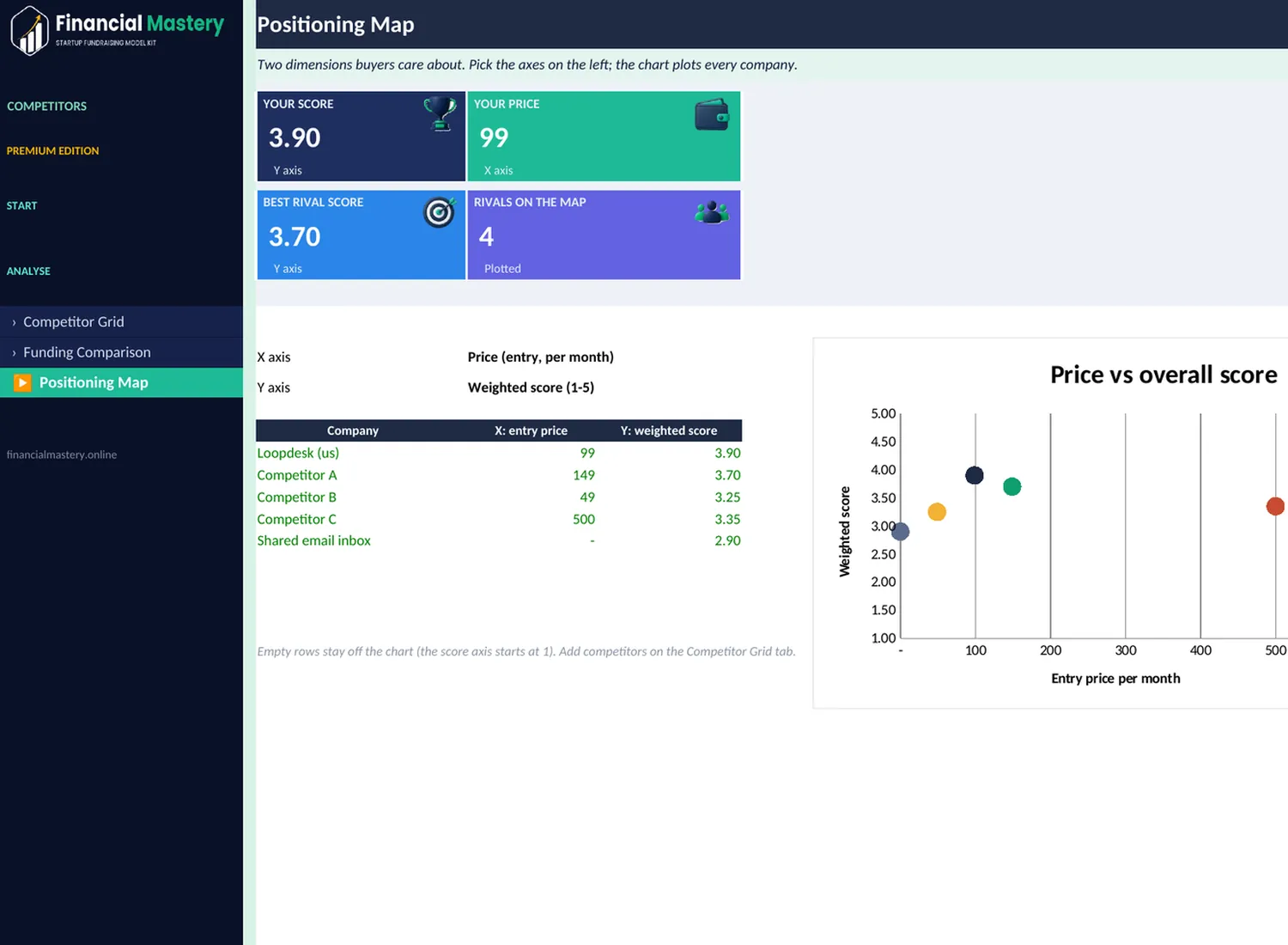
Task: Click the Y: weighted score column header
Action: [x=669, y=431]
